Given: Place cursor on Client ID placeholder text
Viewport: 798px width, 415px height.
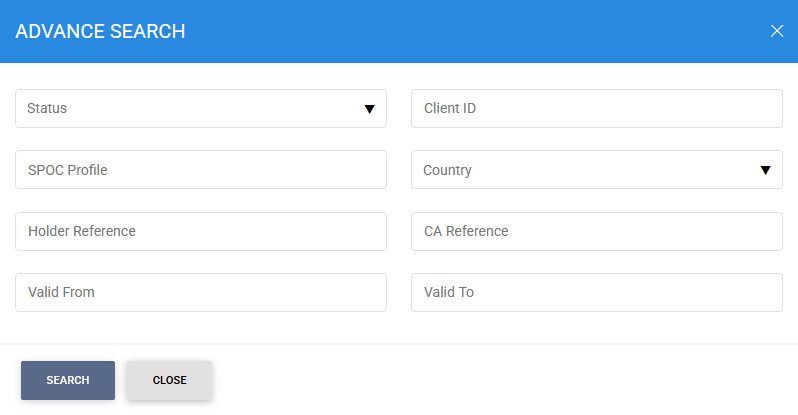Looking at the screenshot, I should pos(450,108).
